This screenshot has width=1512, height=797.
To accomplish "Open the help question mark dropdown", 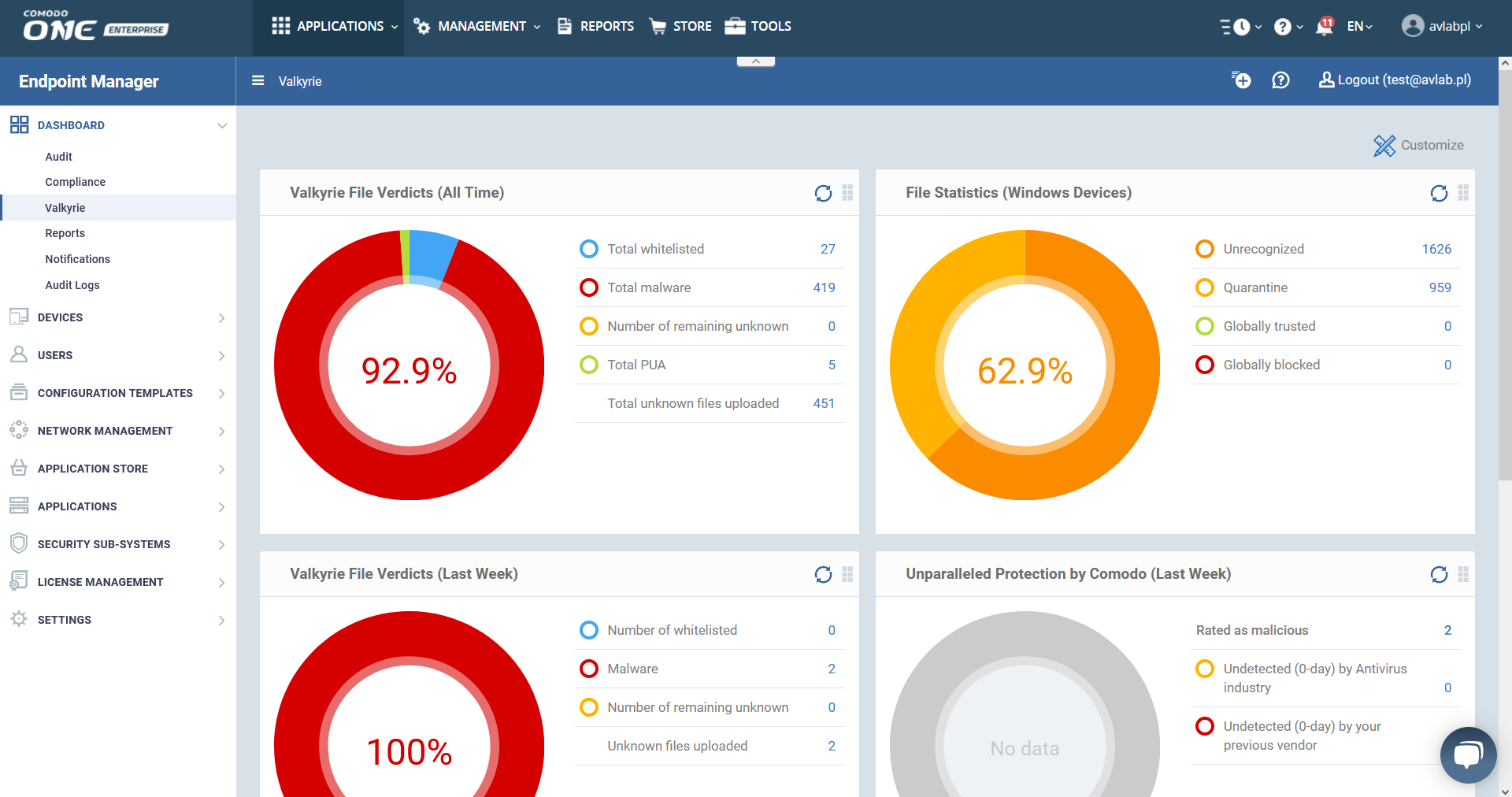I will (x=1288, y=27).
